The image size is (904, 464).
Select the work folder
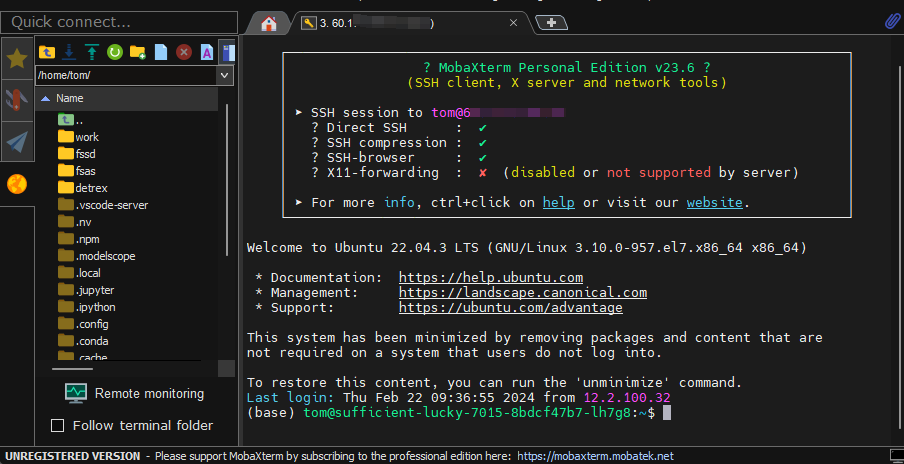[78, 137]
